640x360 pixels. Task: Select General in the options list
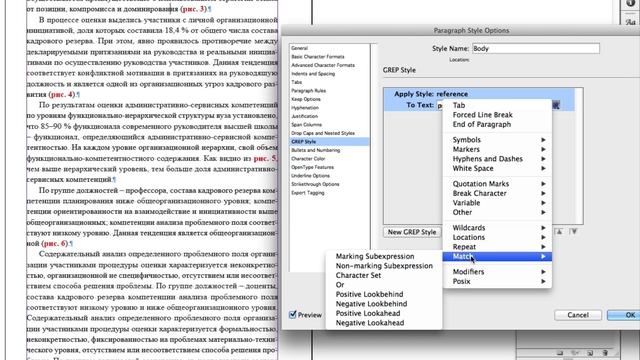point(329,48)
